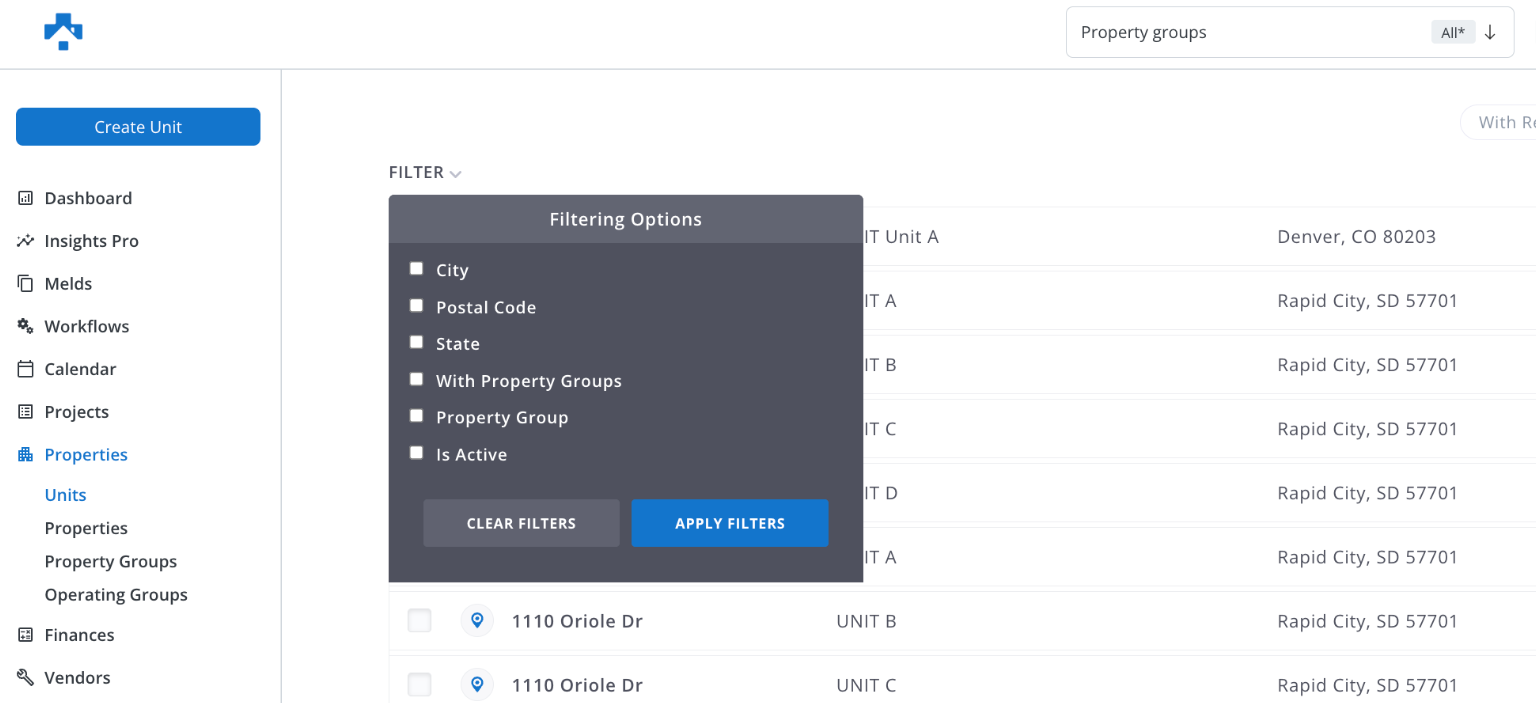Open Insights Pro from the sidebar
The width and height of the screenshot is (1536, 703).
pos(91,241)
